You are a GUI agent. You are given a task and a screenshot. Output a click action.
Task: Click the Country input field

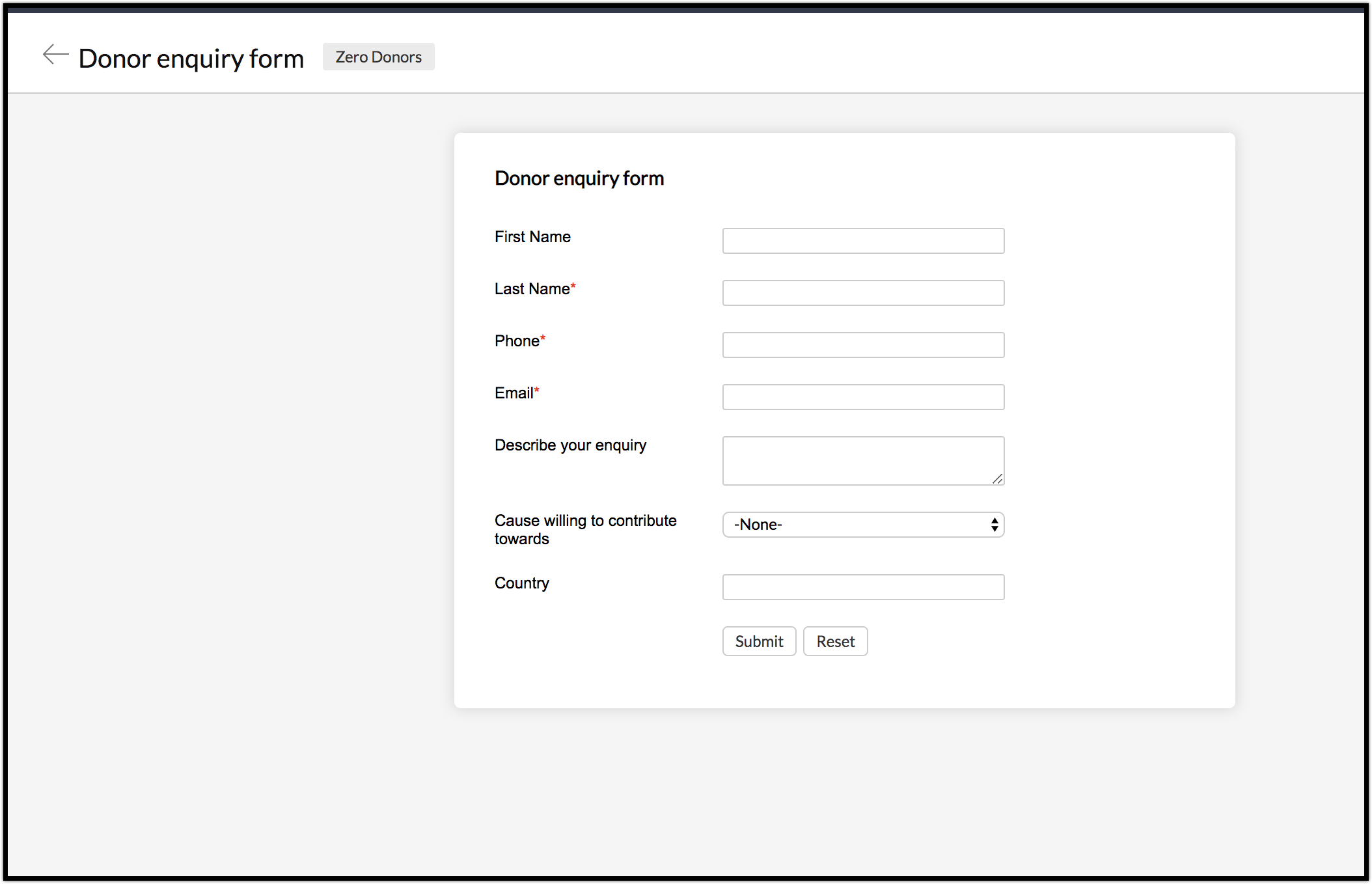click(862, 587)
